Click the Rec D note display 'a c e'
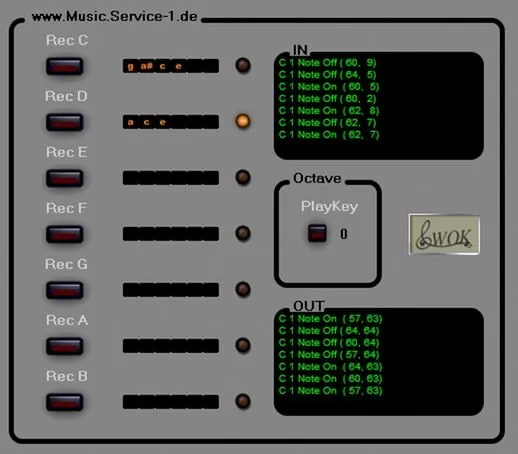This screenshot has width=518, height=454. coord(171,122)
